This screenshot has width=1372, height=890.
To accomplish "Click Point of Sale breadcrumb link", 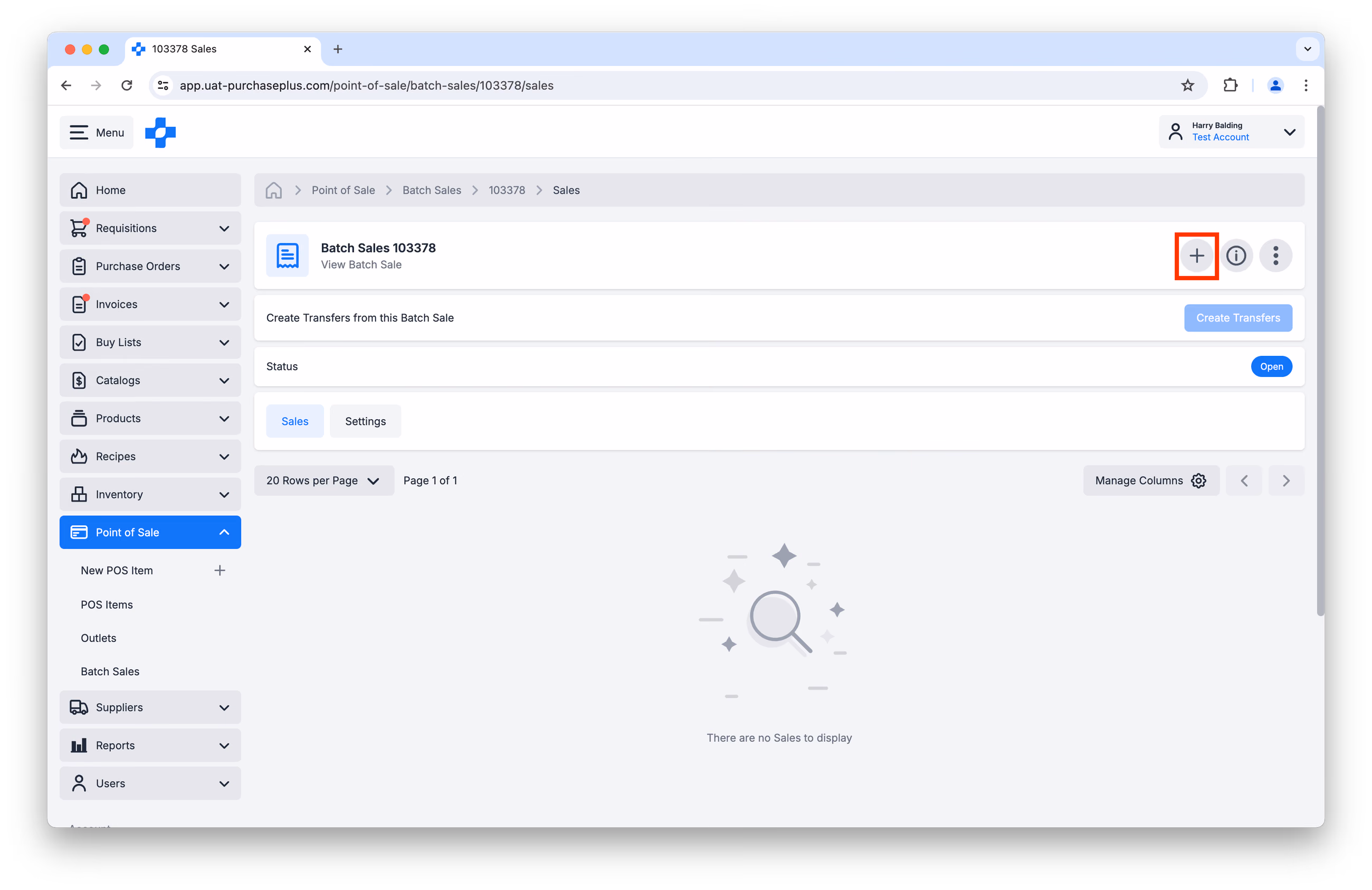I will tap(343, 191).
